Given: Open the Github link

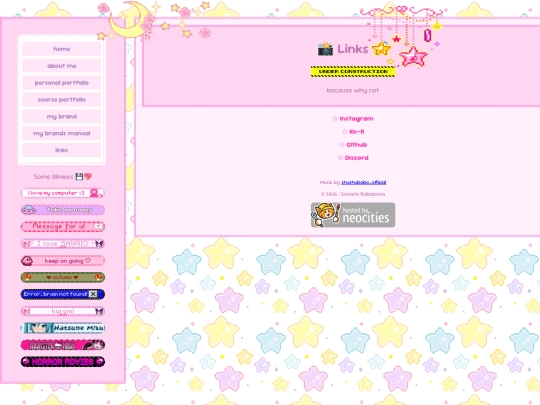Looking at the screenshot, I should pos(356,145).
